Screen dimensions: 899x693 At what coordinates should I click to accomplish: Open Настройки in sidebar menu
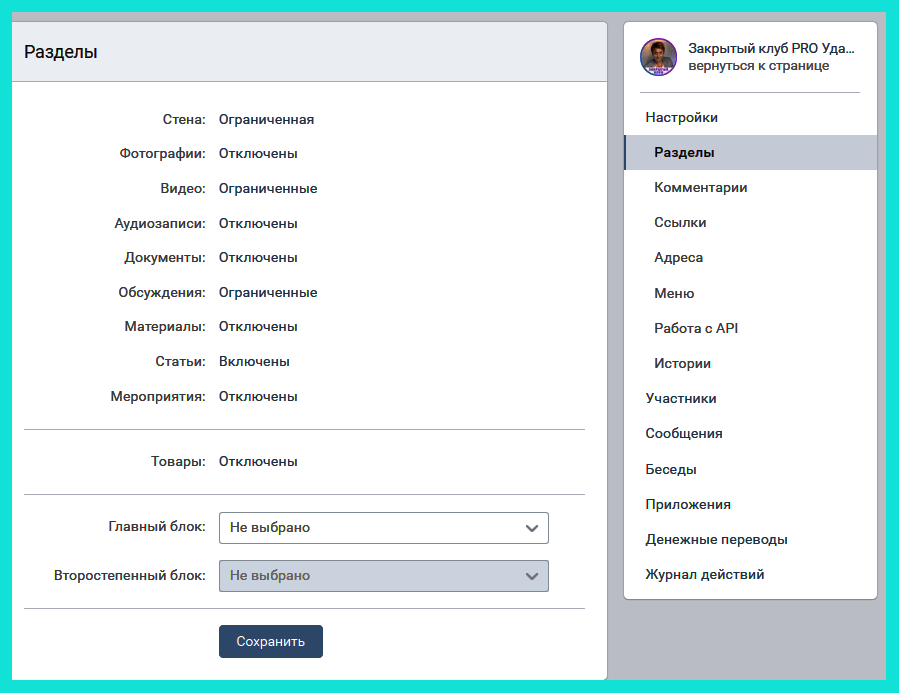pos(682,118)
